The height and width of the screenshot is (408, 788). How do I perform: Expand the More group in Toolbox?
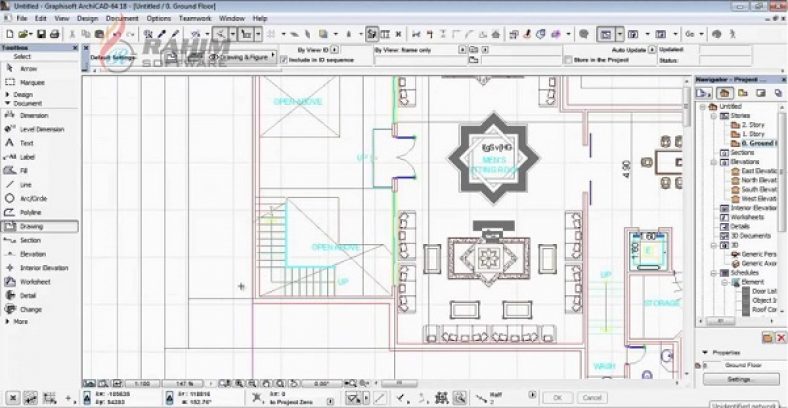pos(8,322)
